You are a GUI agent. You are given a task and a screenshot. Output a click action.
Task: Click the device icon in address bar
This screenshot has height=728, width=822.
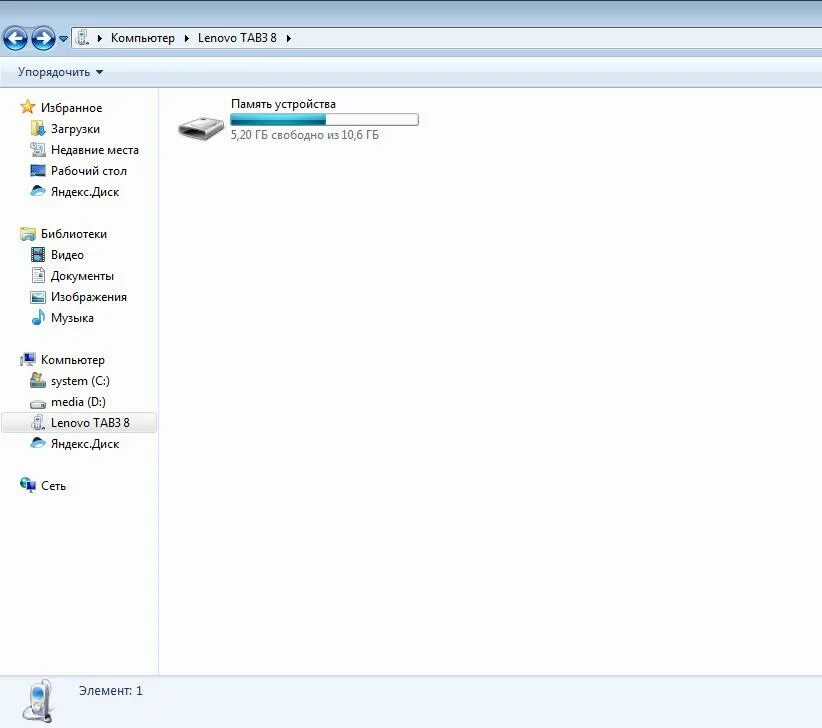point(82,38)
